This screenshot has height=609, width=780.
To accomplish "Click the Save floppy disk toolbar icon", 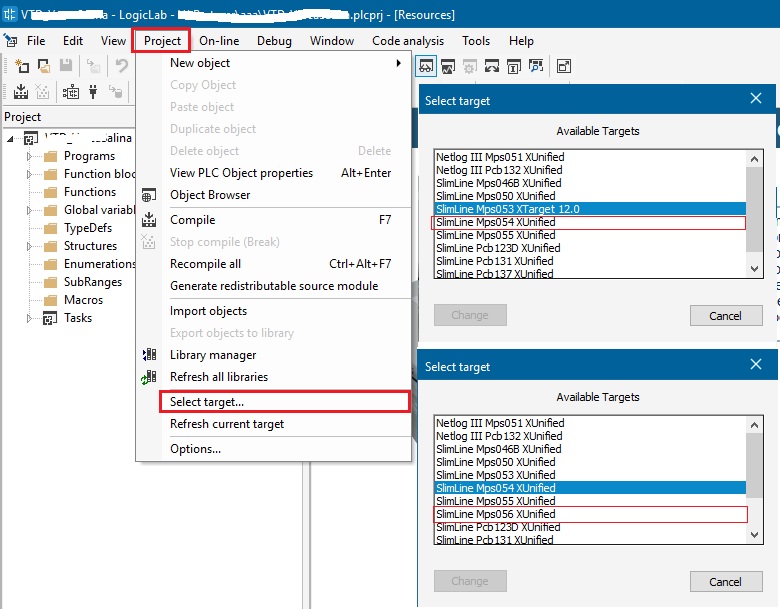I will pyautogui.click(x=66, y=66).
